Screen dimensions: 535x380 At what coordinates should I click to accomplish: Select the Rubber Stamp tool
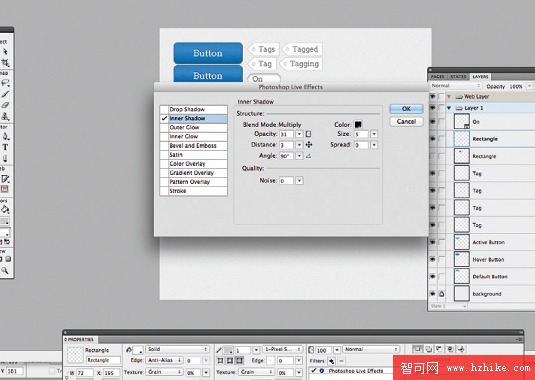tap(5, 116)
